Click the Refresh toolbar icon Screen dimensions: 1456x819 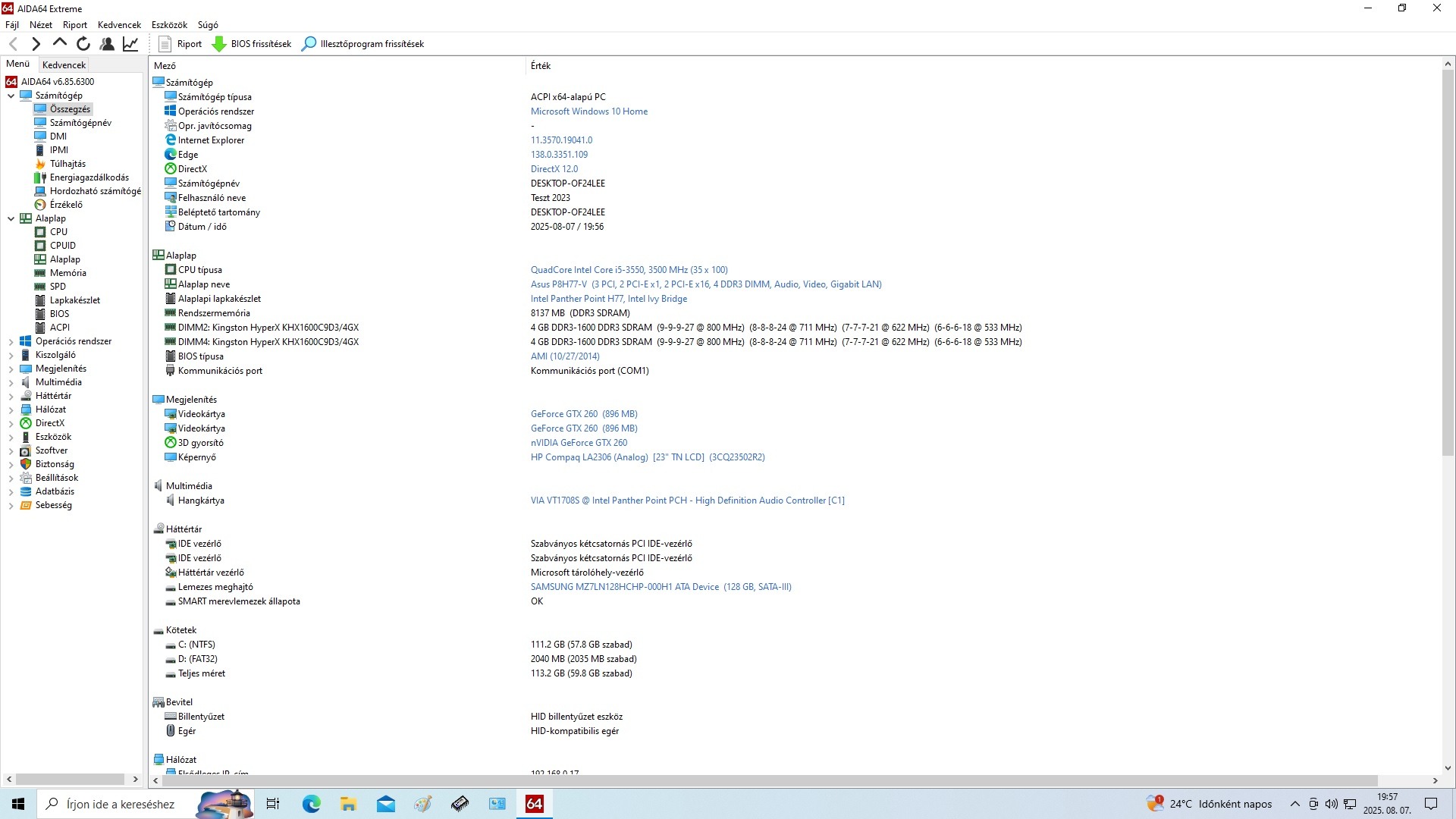click(83, 44)
